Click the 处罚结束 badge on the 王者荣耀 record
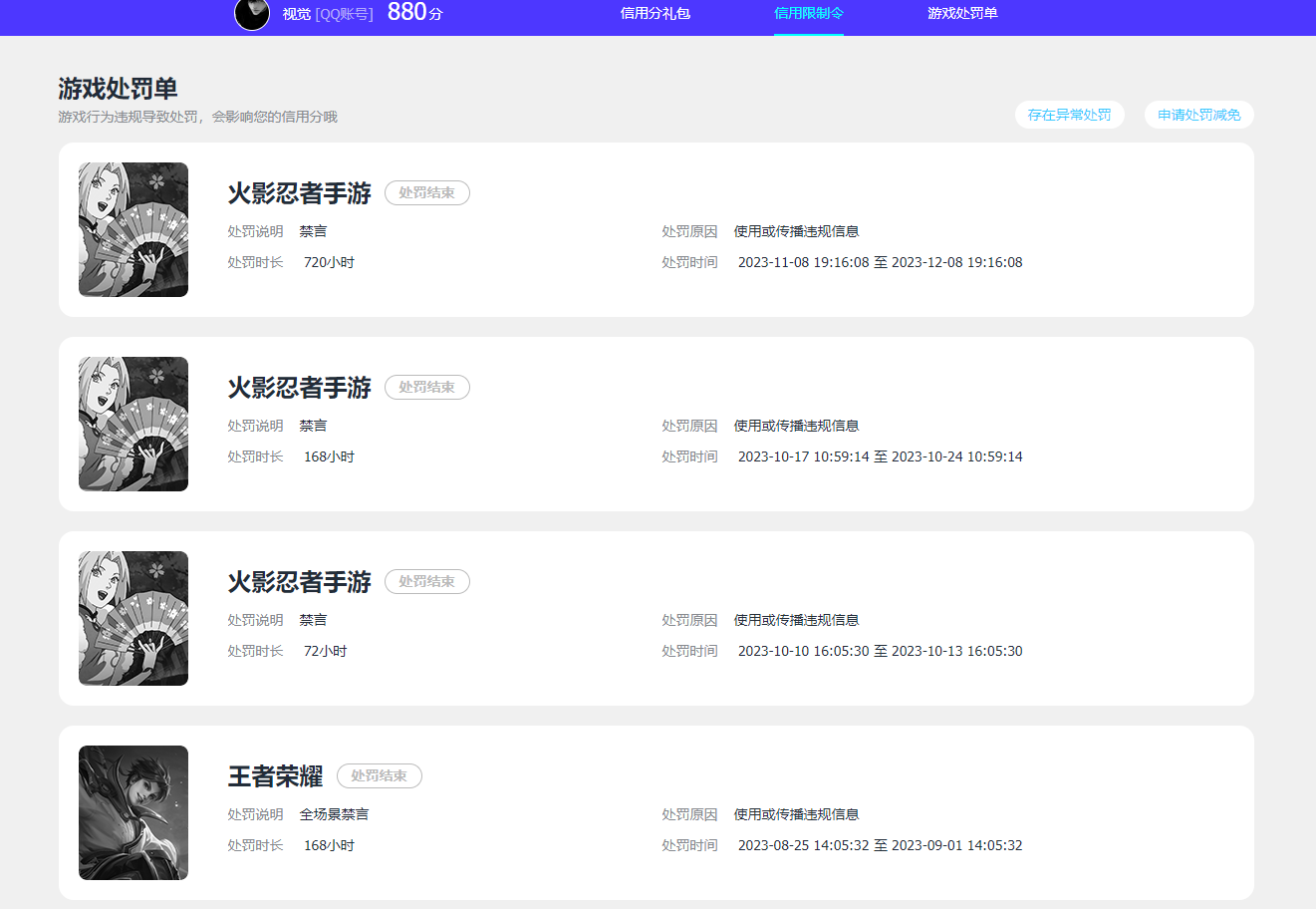Image resolution: width=1316 pixels, height=909 pixels. click(380, 776)
